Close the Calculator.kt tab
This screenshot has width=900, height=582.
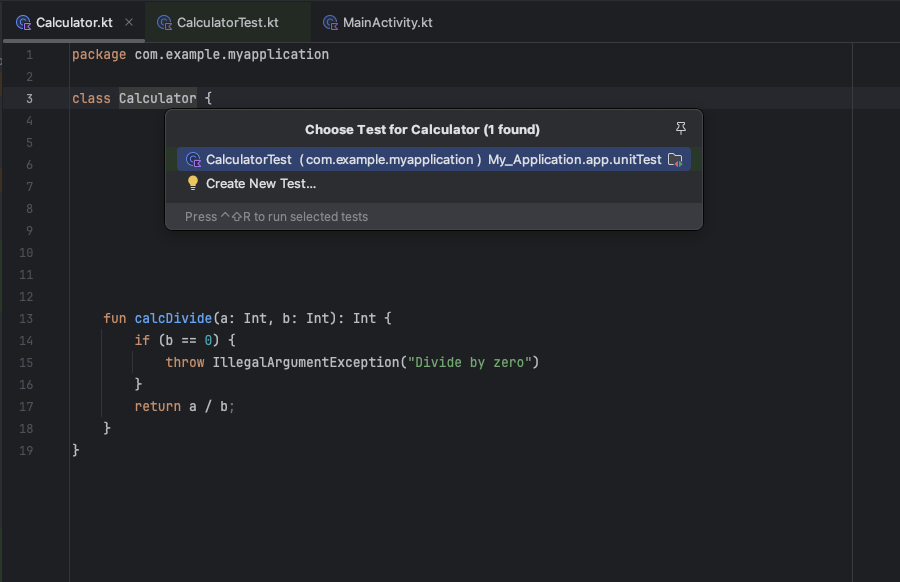click(x=129, y=22)
